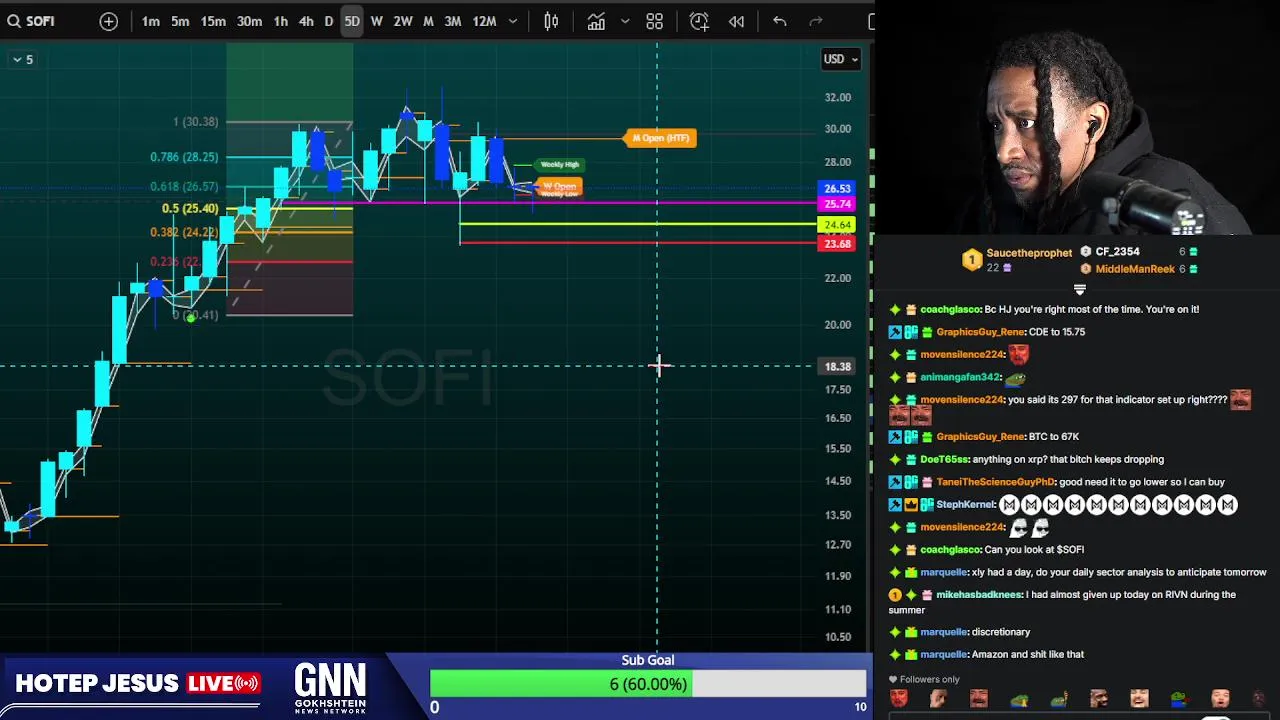
Task: Undo the last chart action
Action: pyautogui.click(x=780, y=21)
